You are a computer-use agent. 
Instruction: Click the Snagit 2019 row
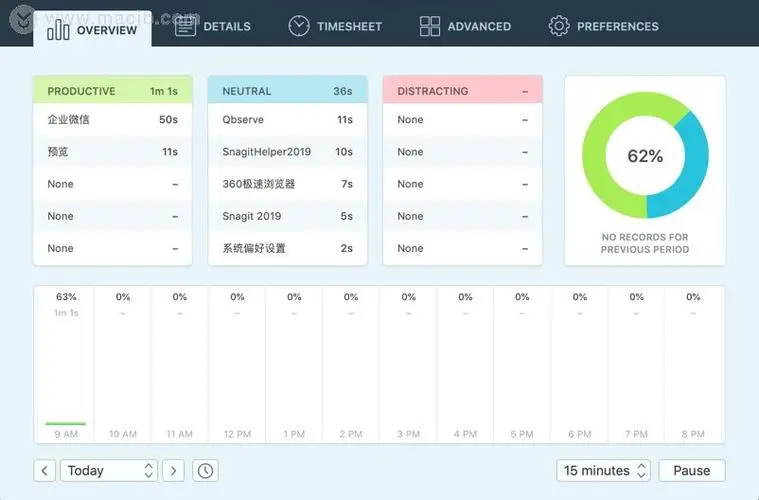(288, 216)
